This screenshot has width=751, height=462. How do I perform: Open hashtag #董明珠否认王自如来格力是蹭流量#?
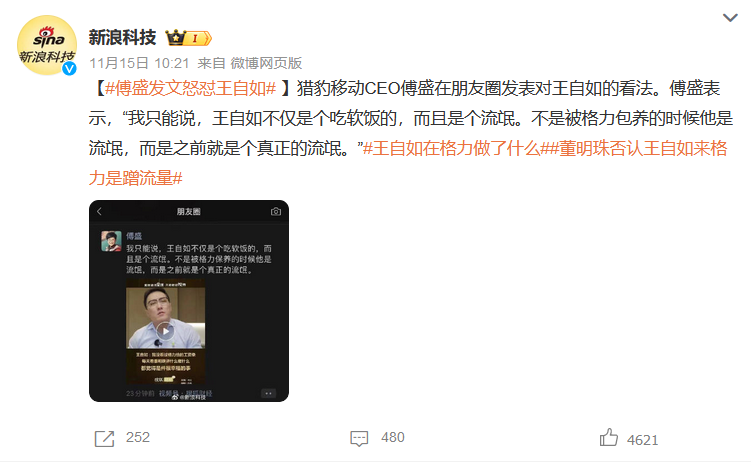[x=408, y=163]
